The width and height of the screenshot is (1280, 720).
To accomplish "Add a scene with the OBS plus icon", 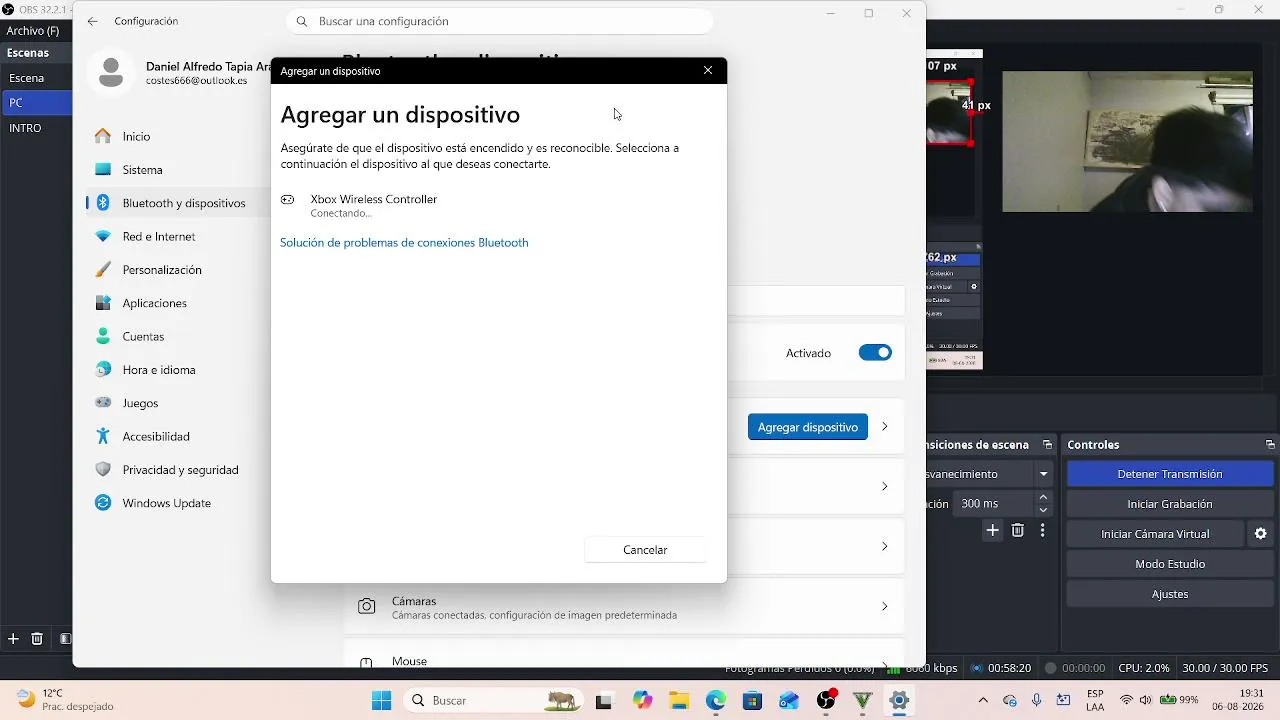I will click(x=13, y=638).
